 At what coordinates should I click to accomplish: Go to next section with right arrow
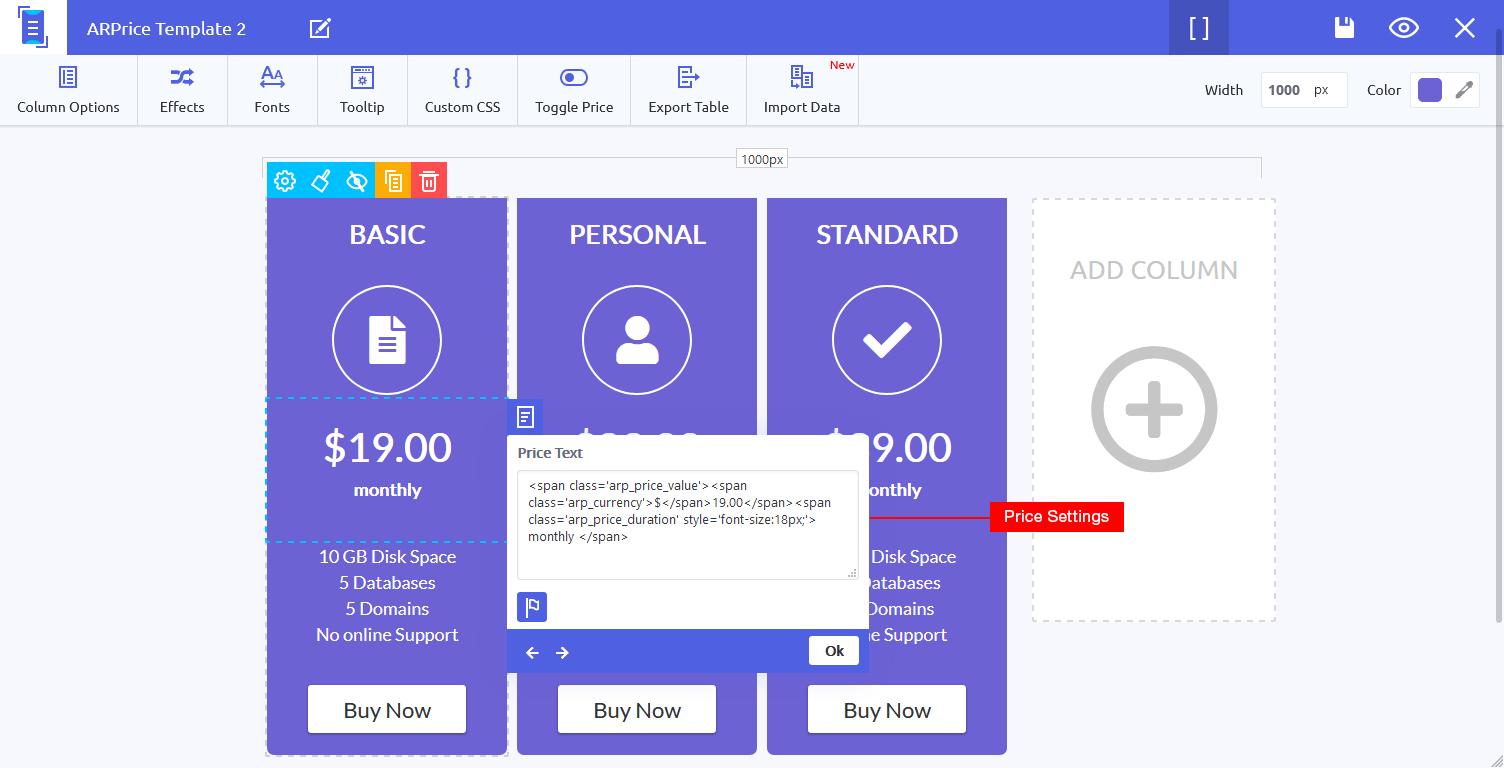coord(562,653)
